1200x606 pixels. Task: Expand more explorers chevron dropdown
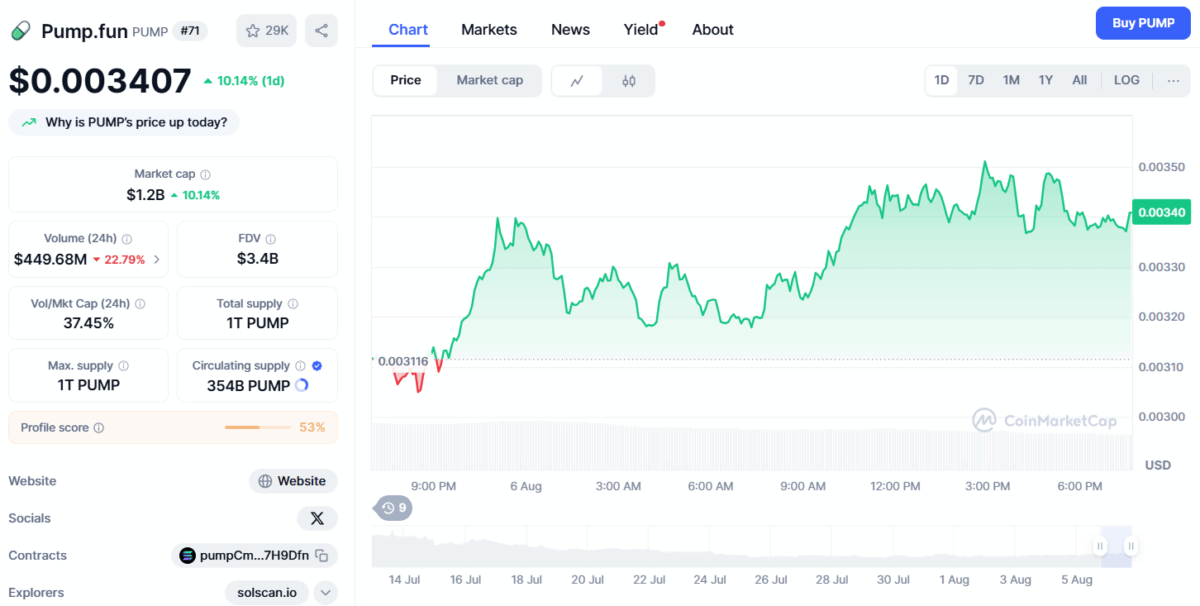325,593
